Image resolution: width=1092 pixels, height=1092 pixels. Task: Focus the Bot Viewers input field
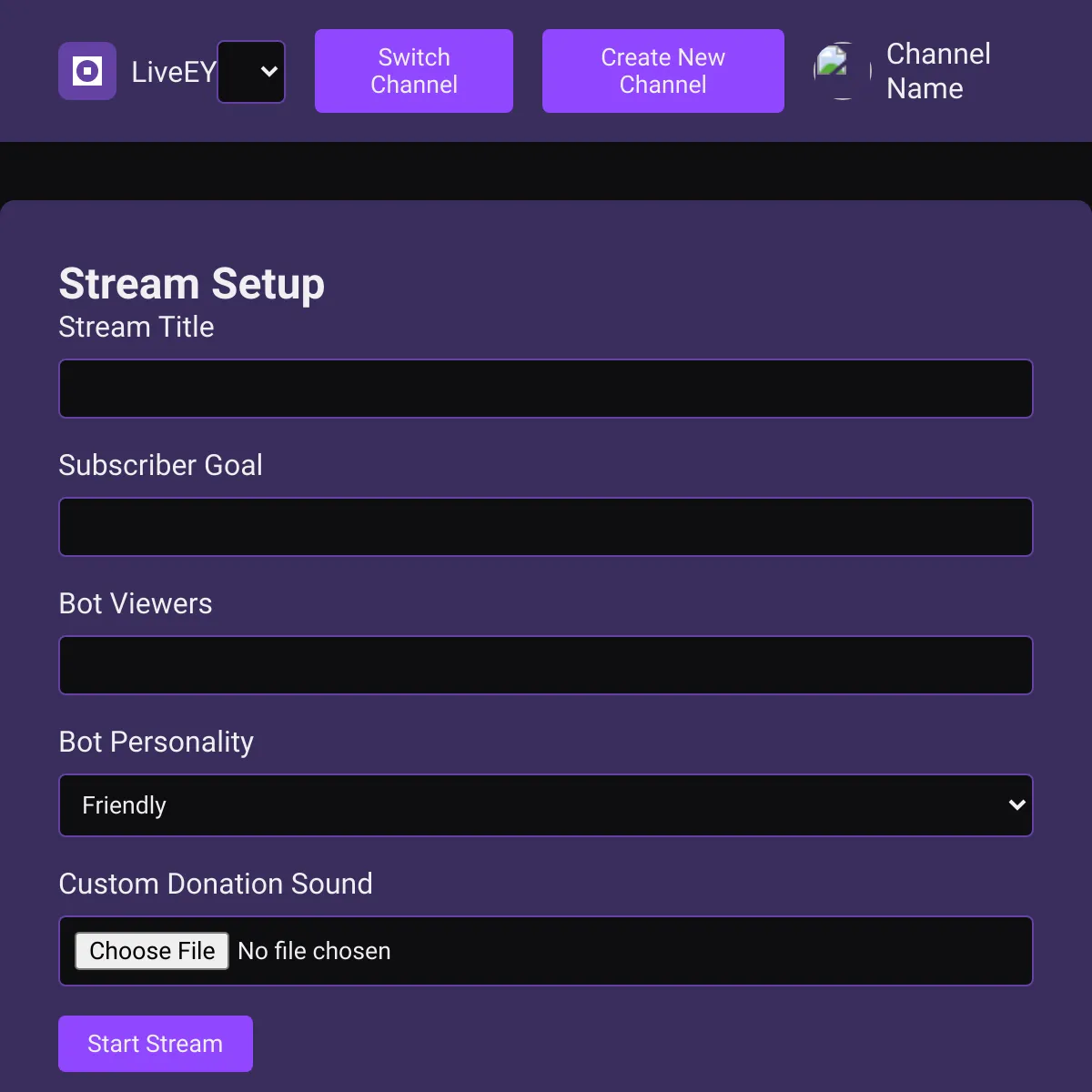(546, 665)
